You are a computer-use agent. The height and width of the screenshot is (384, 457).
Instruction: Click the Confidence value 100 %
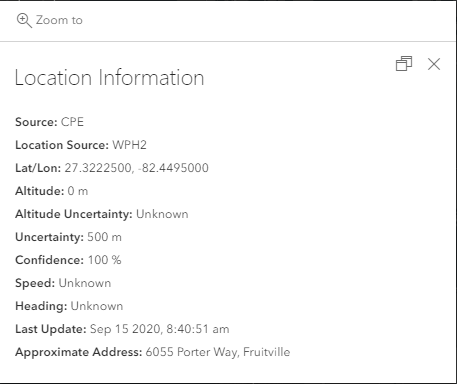(104, 260)
